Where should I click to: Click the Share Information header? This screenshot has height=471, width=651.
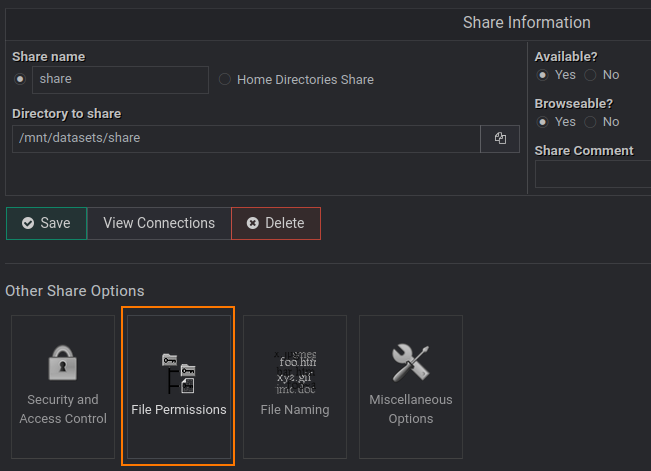click(x=526, y=22)
